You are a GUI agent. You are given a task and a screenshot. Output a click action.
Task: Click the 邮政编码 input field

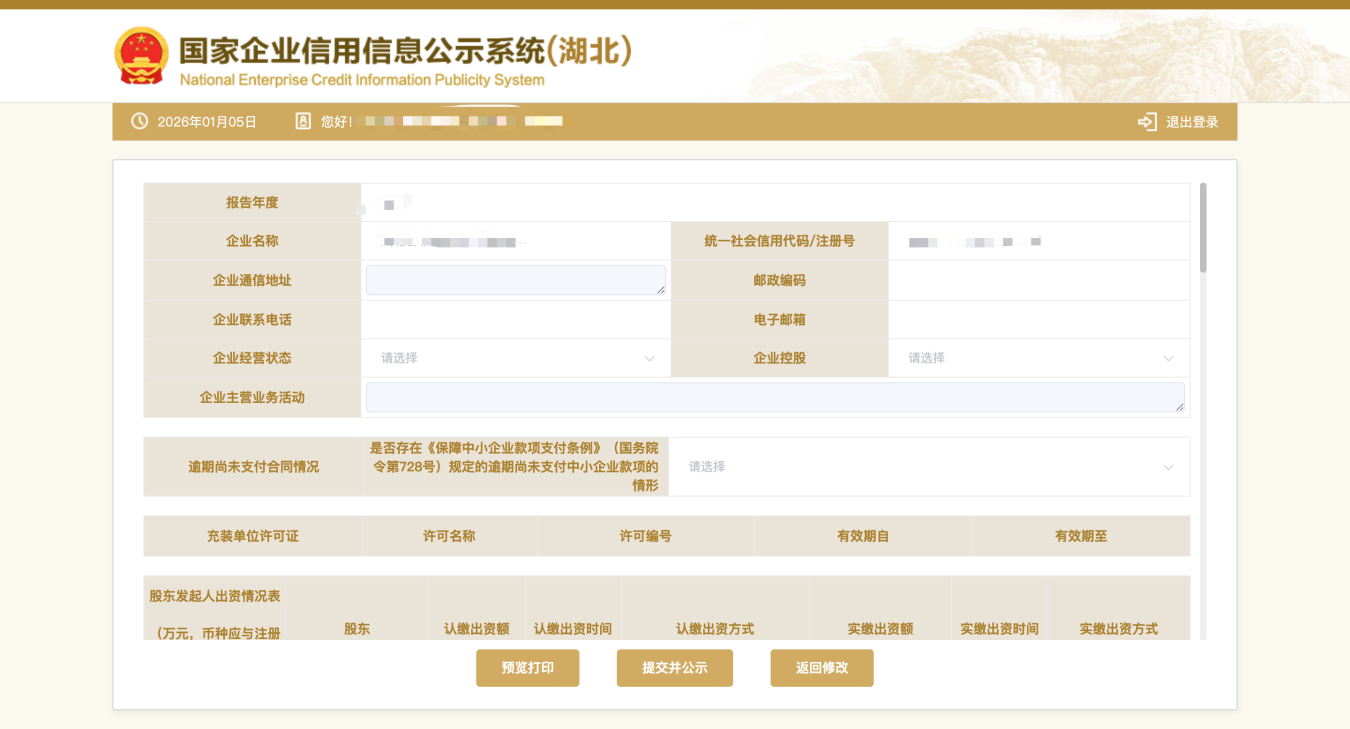pyautogui.click(x=1038, y=280)
